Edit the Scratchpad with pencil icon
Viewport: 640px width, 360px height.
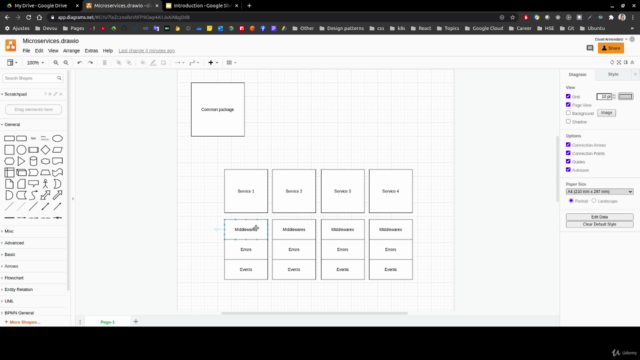(x=56, y=94)
